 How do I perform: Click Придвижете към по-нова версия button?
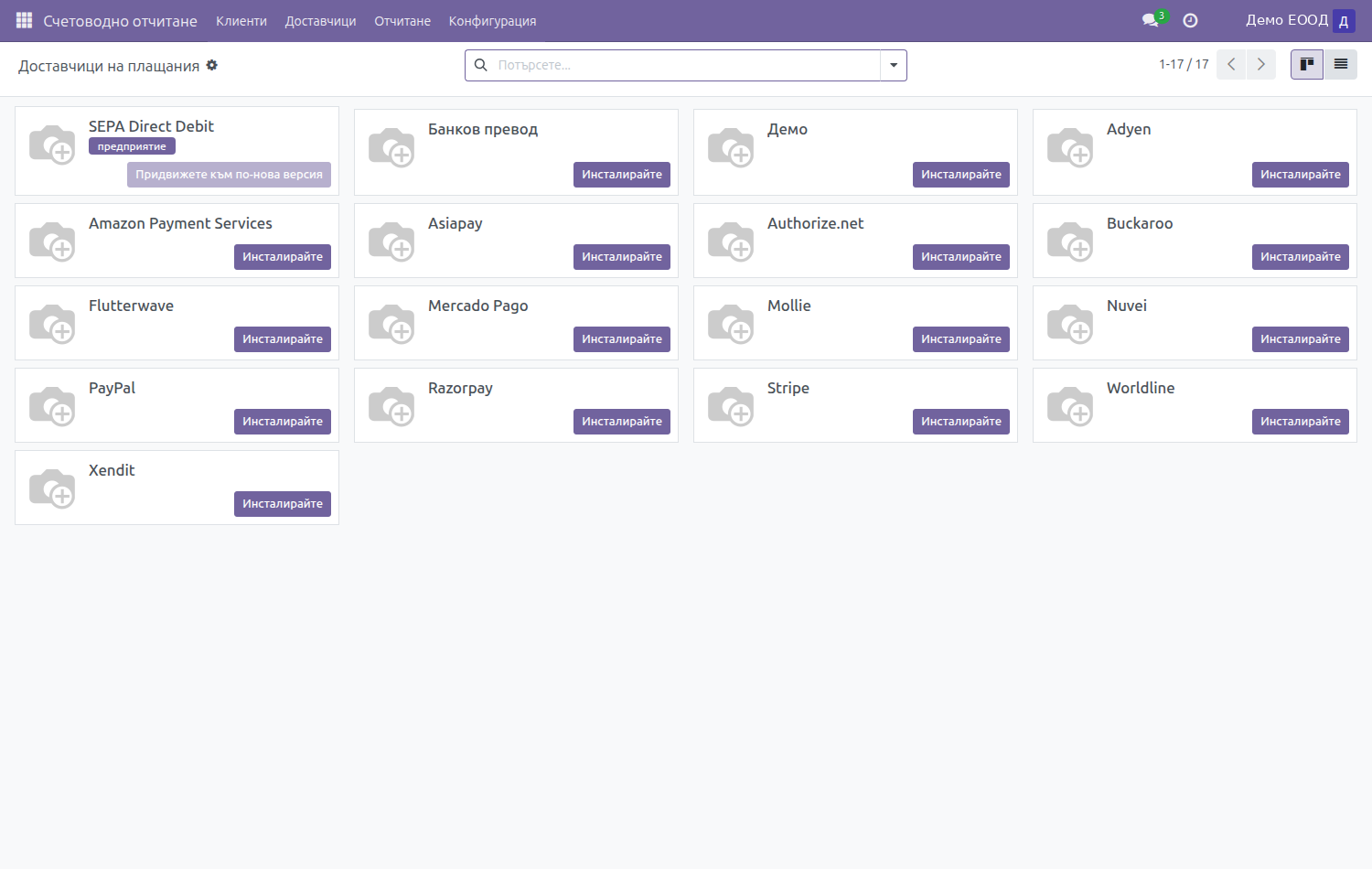tap(229, 175)
